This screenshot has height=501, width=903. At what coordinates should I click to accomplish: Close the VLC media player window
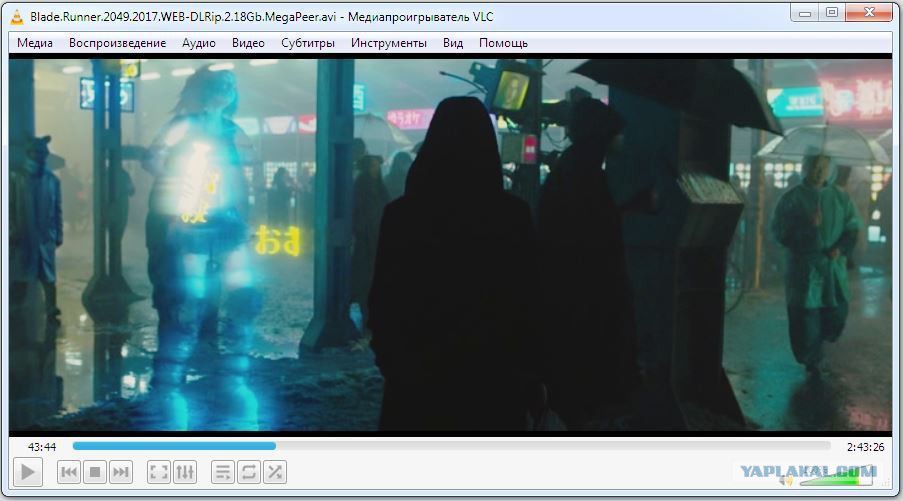[870, 13]
